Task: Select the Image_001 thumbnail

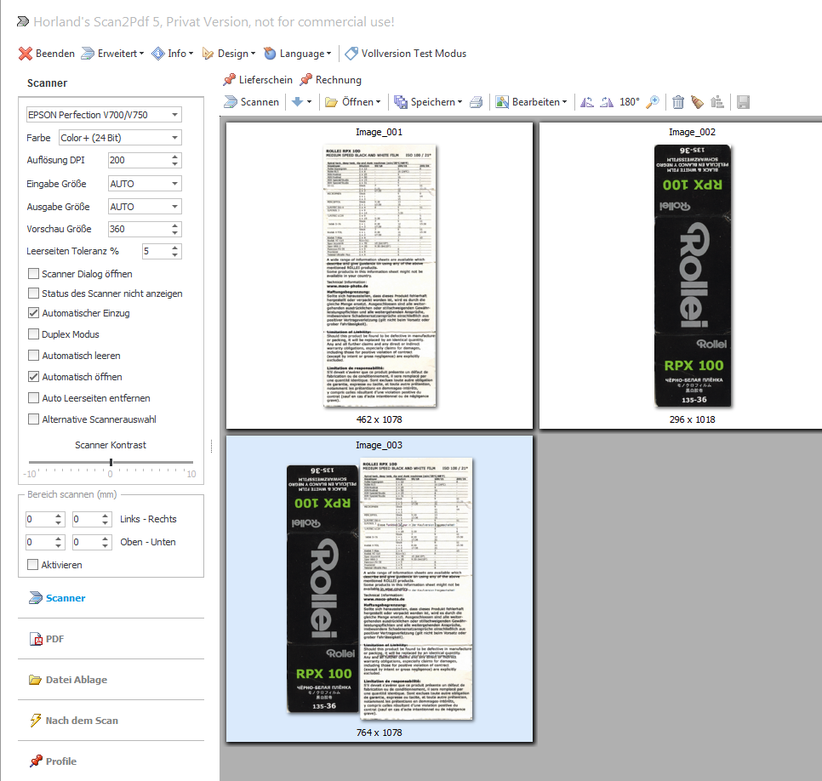Action: click(x=379, y=276)
